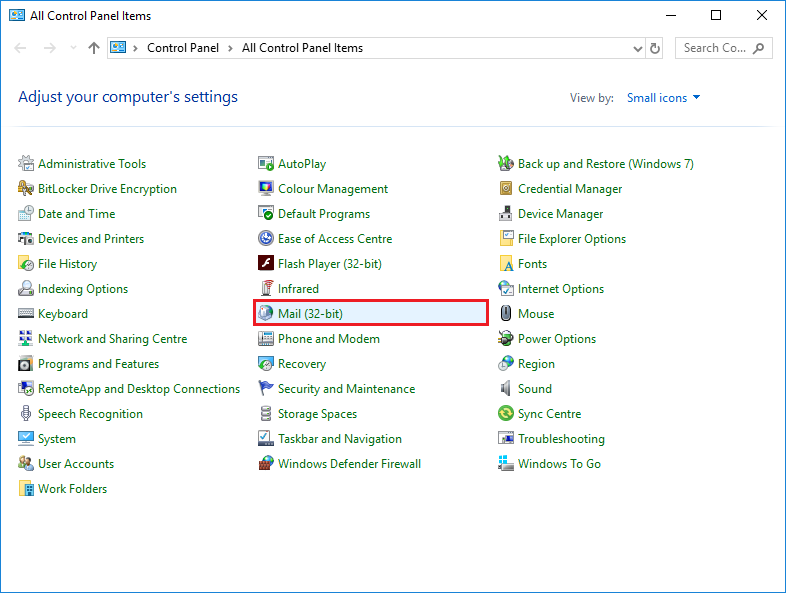Click the Speech Recognition microphone icon
The width and height of the screenshot is (786, 593).
point(26,414)
